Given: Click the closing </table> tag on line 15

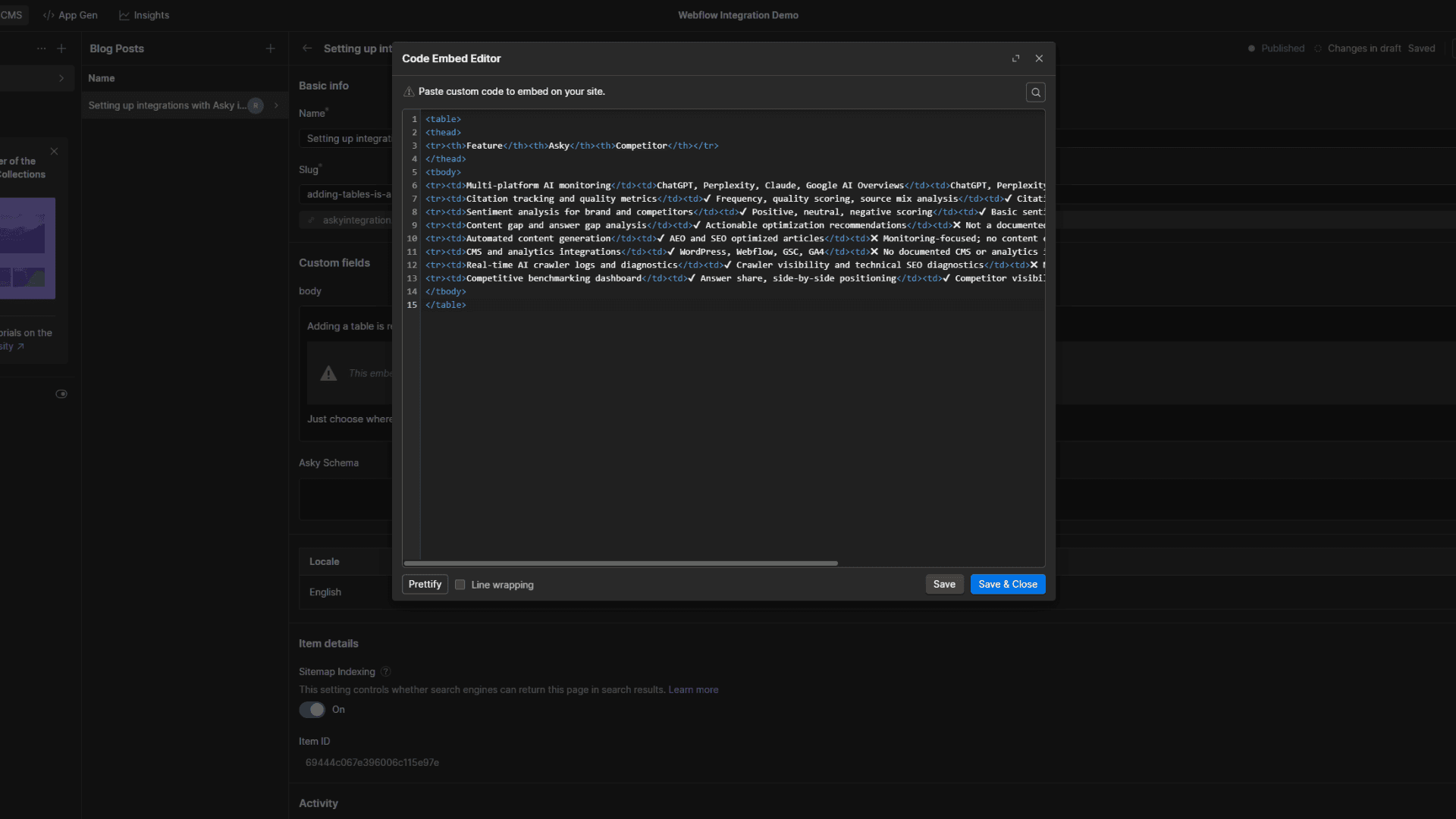Looking at the screenshot, I should [x=446, y=305].
